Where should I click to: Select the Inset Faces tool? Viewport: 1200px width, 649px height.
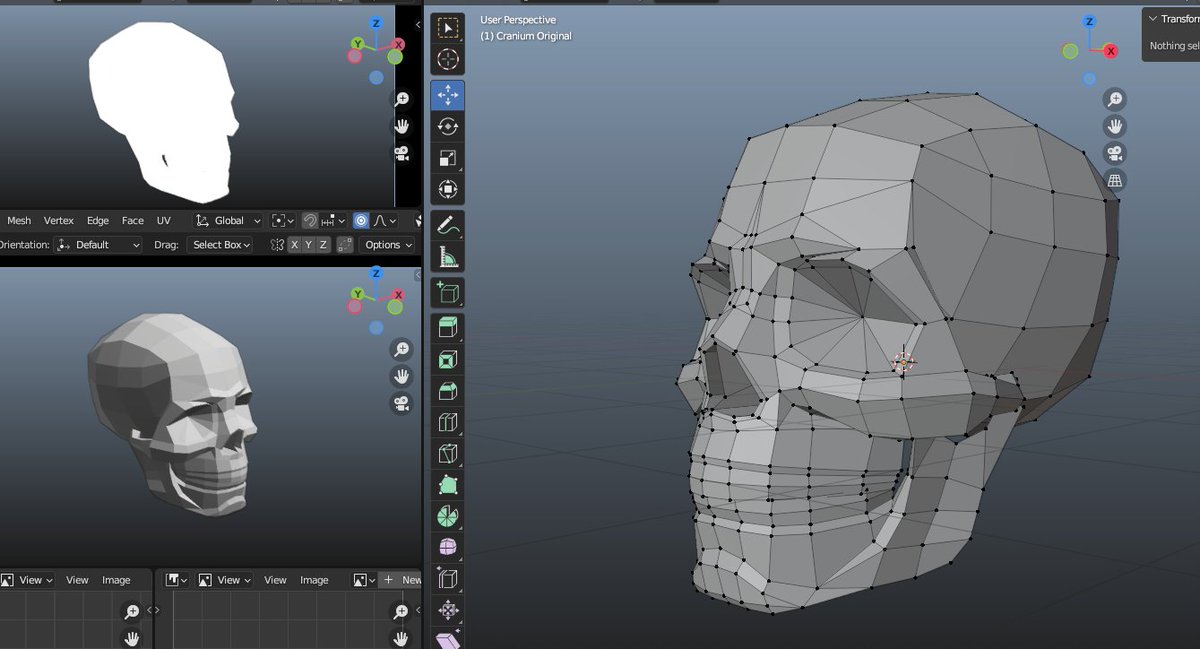pos(448,361)
